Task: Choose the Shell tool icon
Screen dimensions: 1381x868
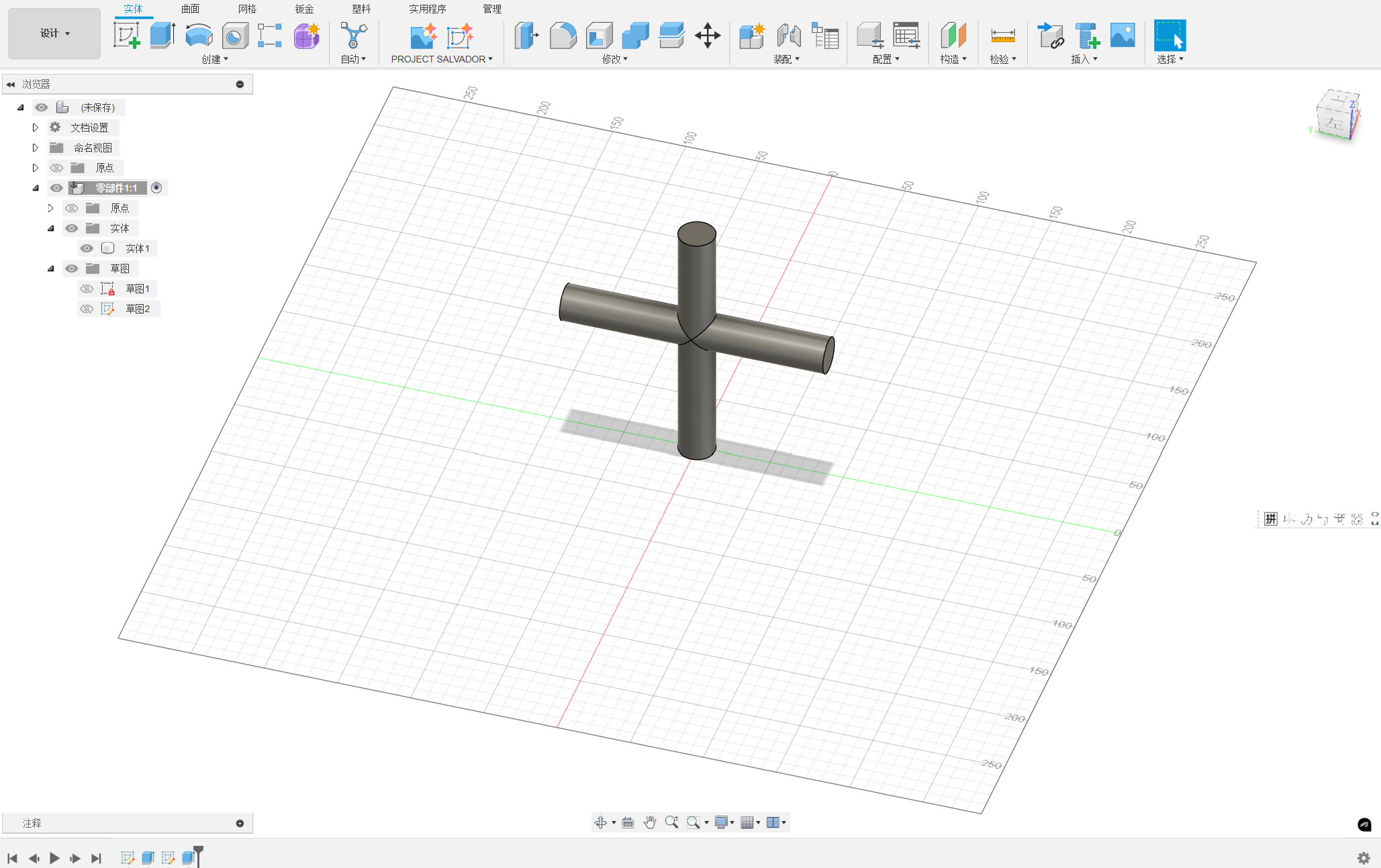Action: [599, 35]
